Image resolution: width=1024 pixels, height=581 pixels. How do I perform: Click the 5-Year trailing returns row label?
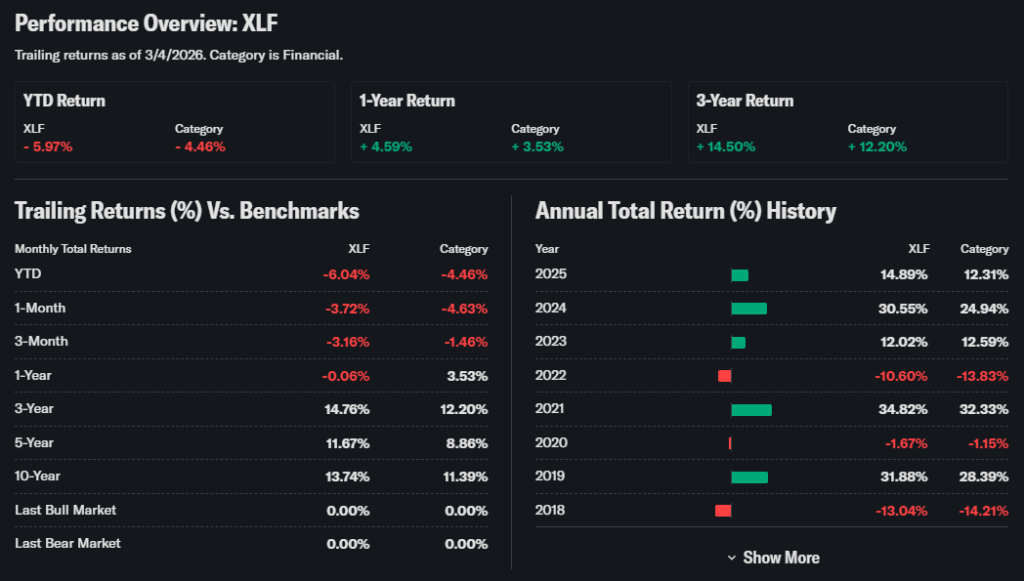coord(33,443)
